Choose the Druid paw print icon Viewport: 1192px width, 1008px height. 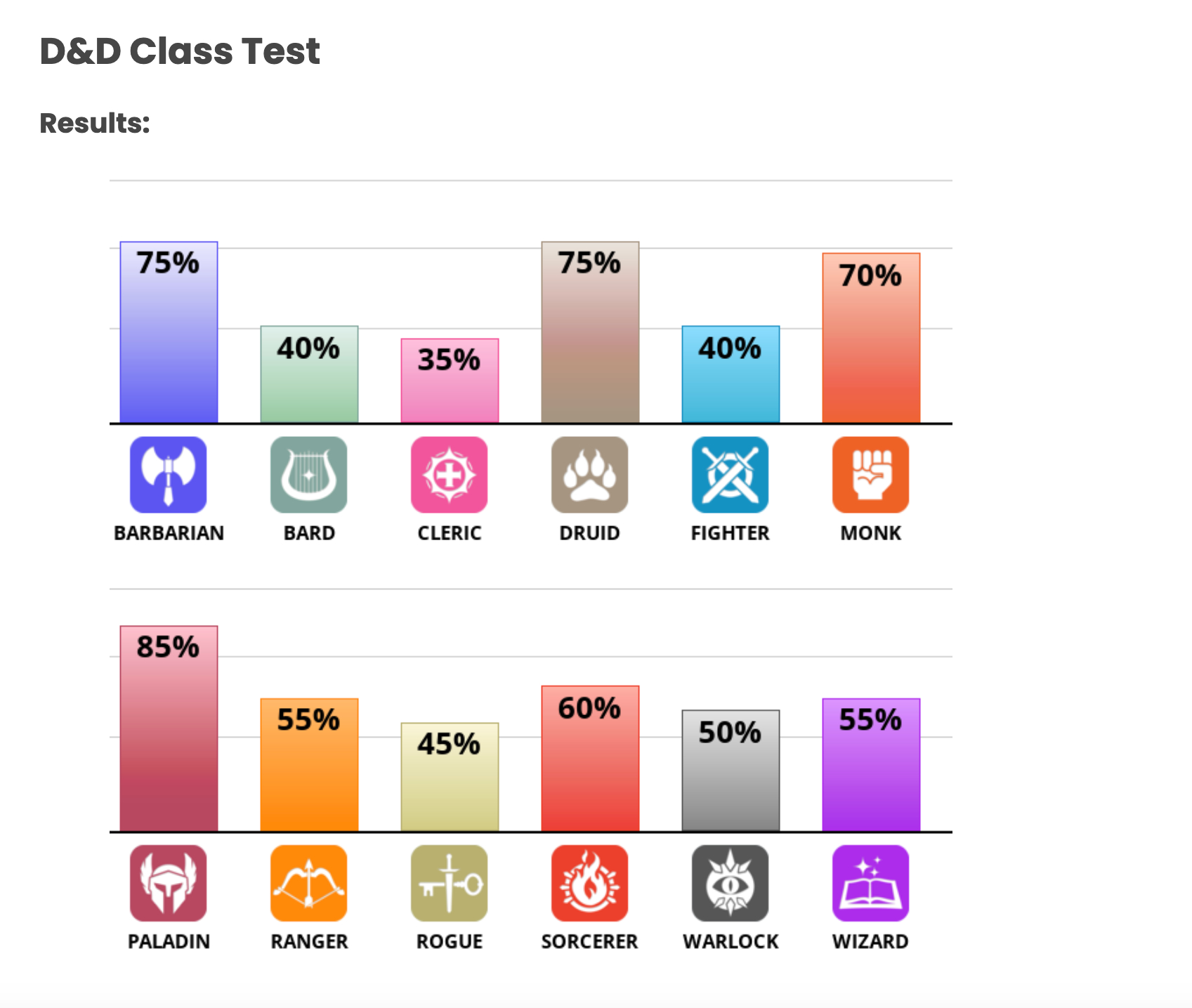point(590,475)
